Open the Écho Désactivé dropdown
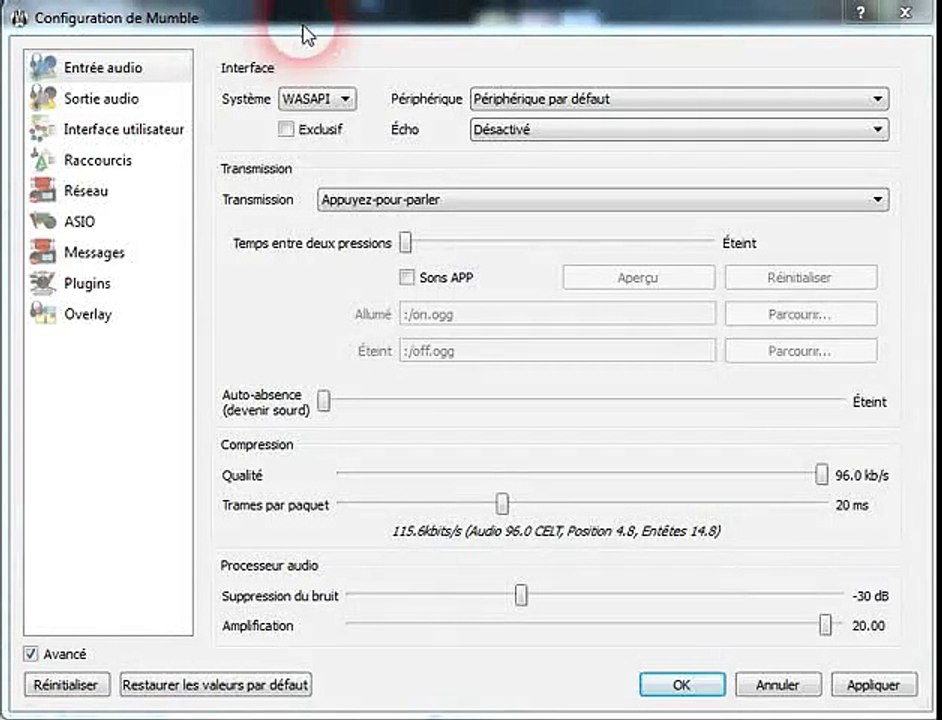Viewport: 942px width, 720px height. click(x=679, y=129)
